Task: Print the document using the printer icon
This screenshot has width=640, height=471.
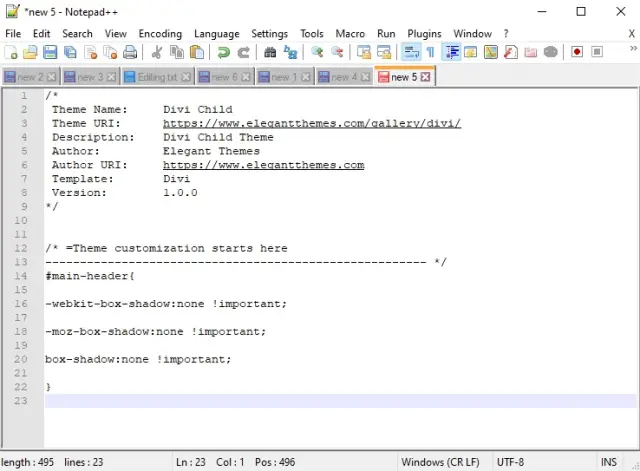Action: 130,52
